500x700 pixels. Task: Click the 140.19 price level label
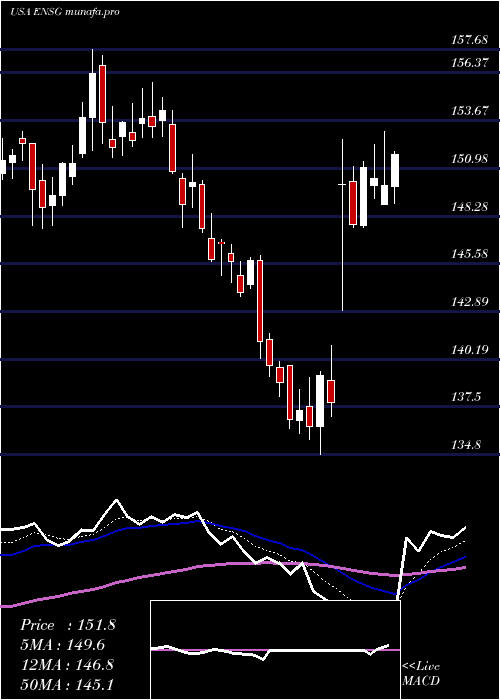click(469, 350)
